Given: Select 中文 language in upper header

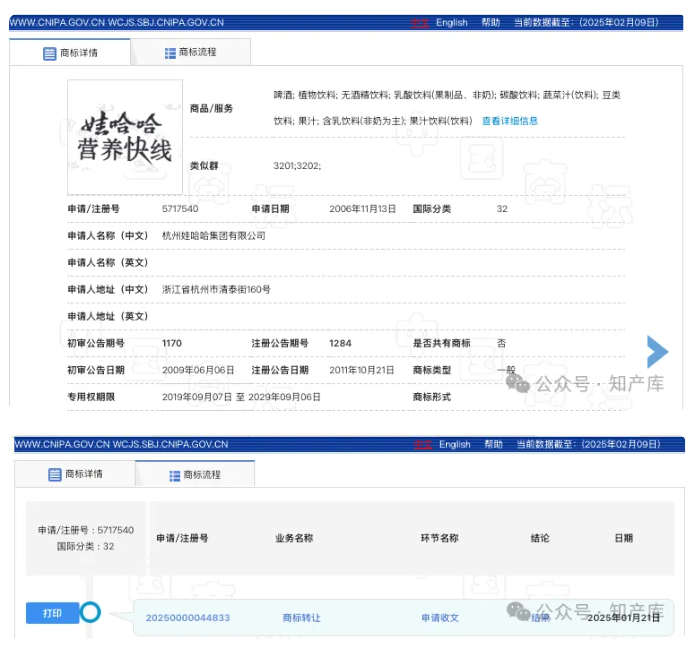Looking at the screenshot, I should click(421, 22).
